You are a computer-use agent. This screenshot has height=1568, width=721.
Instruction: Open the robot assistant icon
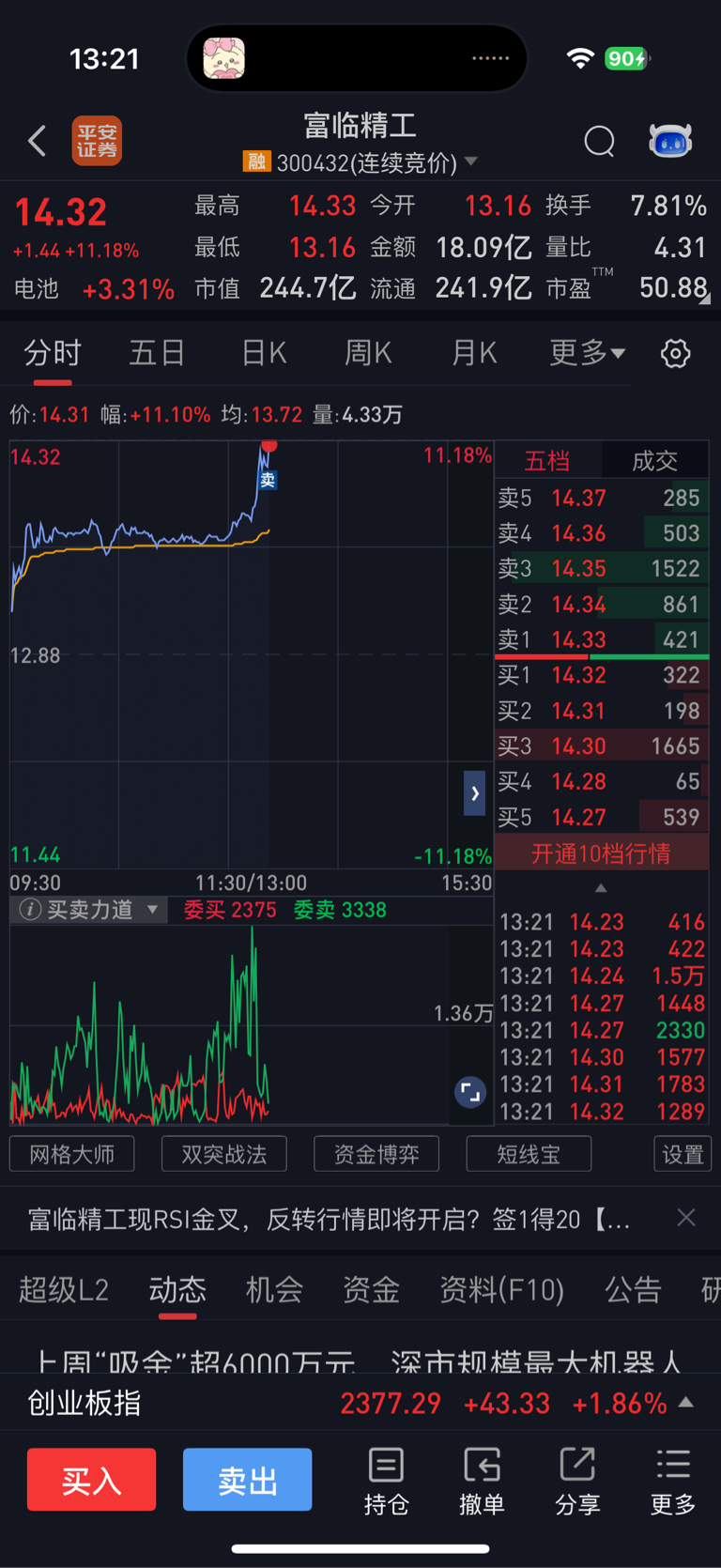(670, 141)
